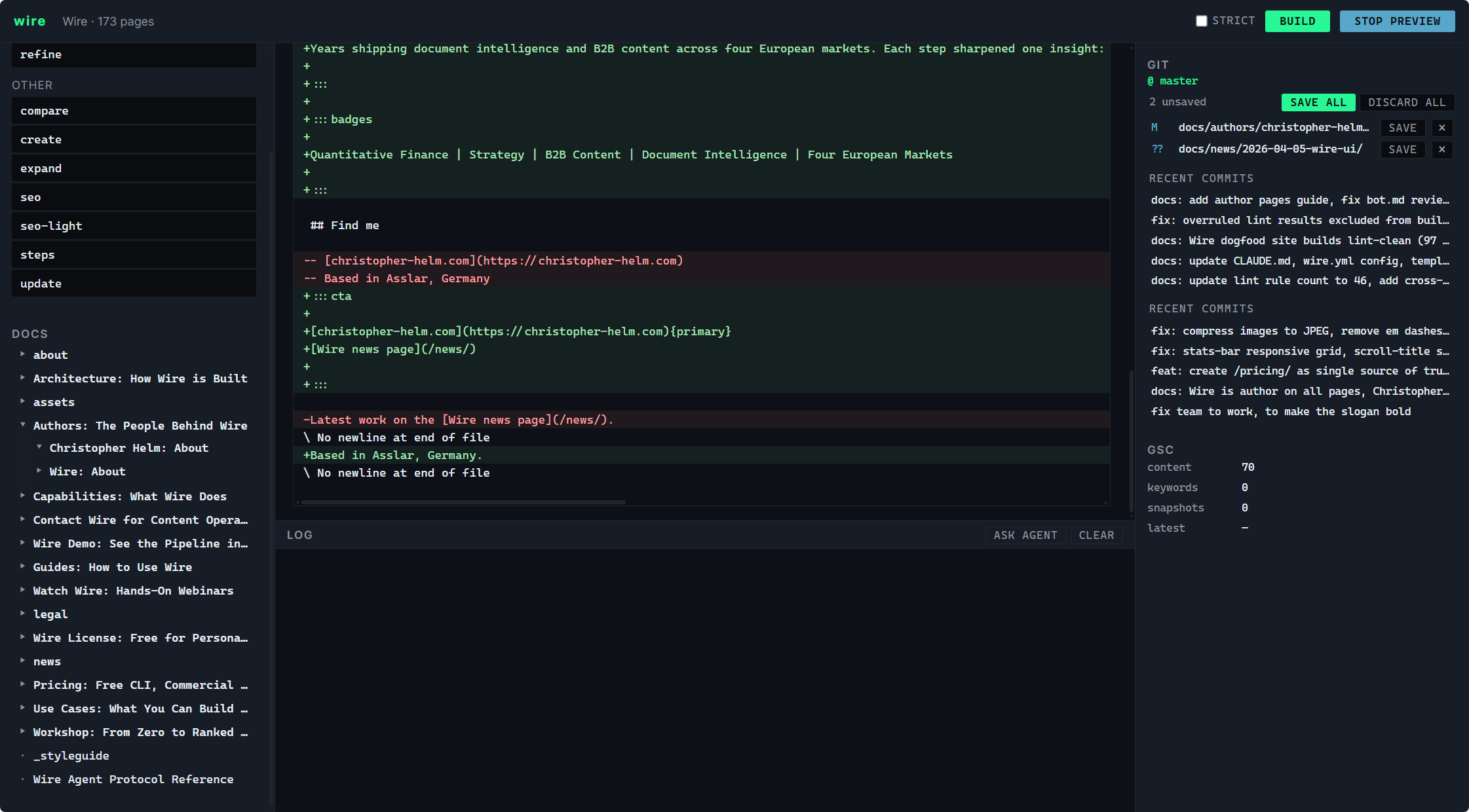Click the ?? untracked-status badge next to docs/news
The image size is (1469, 812).
coord(1157,149)
